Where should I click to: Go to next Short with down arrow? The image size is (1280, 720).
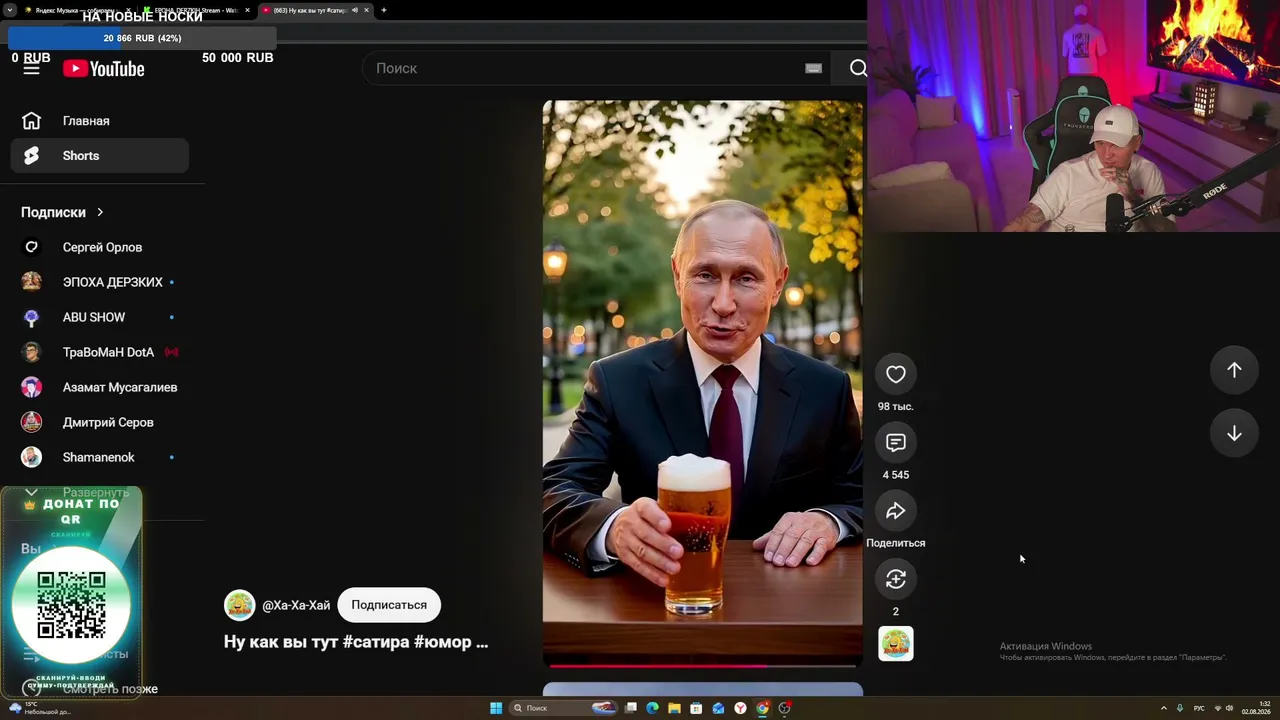point(1234,433)
